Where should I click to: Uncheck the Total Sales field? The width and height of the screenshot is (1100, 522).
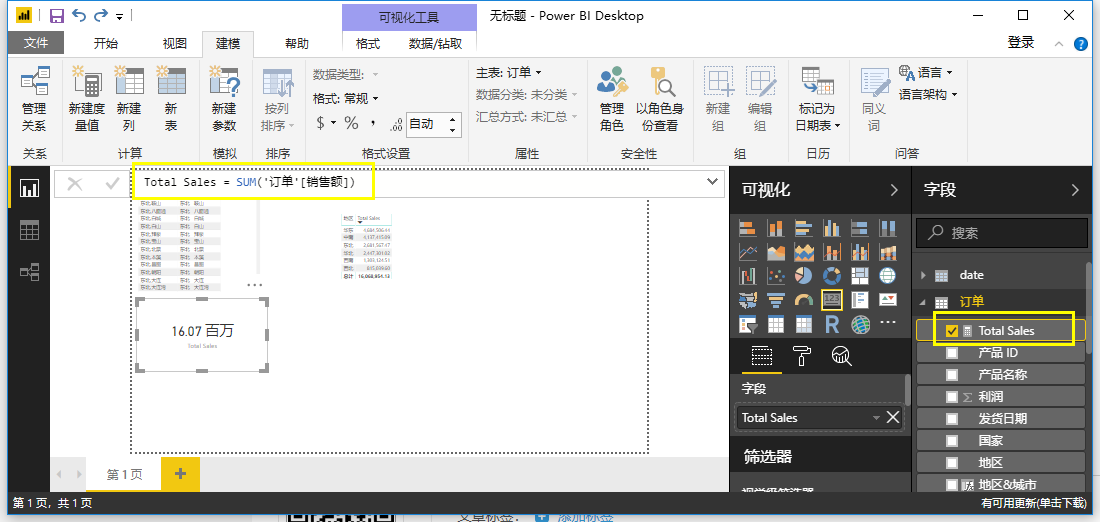(952, 330)
